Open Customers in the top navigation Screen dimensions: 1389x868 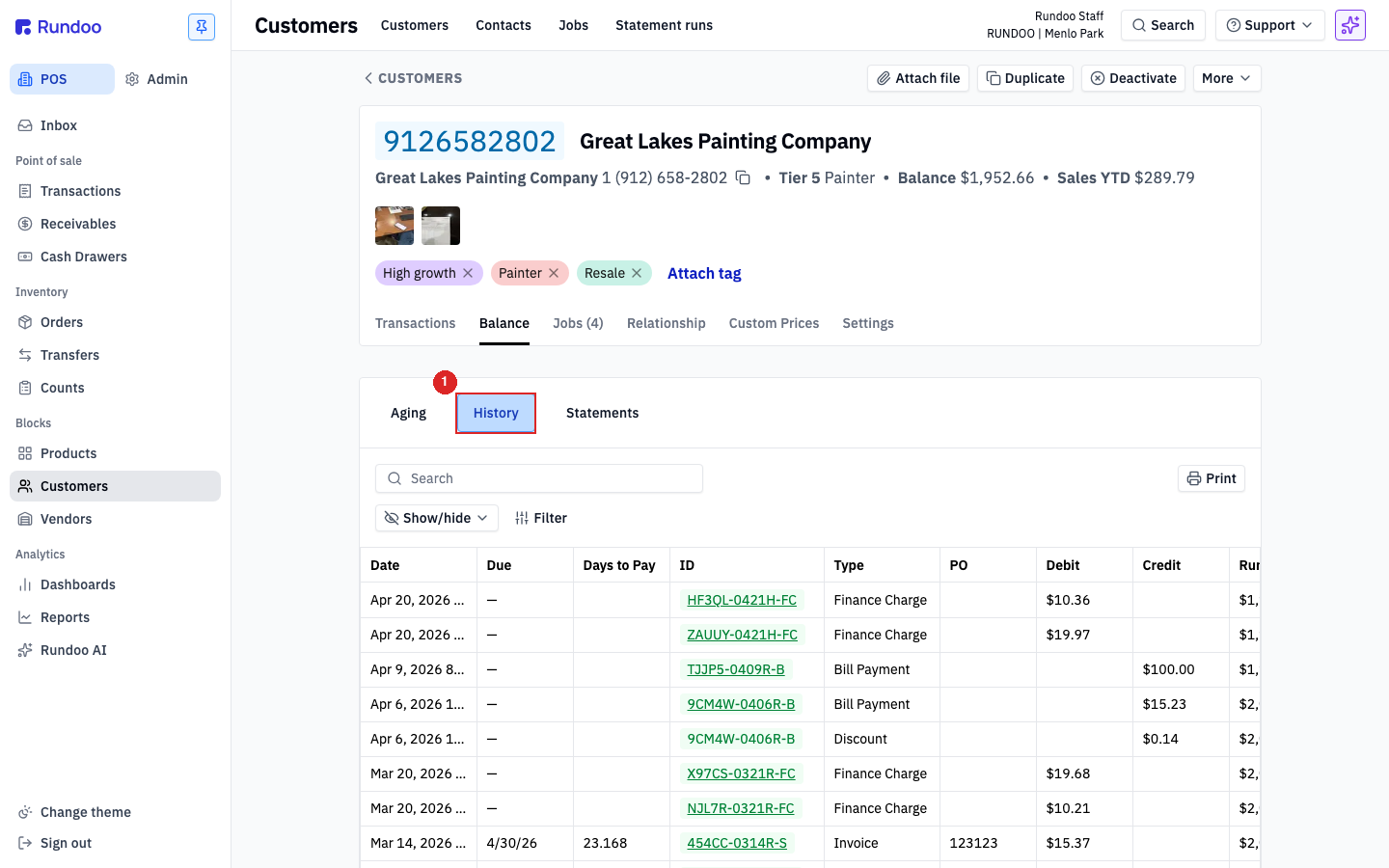pos(415,25)
